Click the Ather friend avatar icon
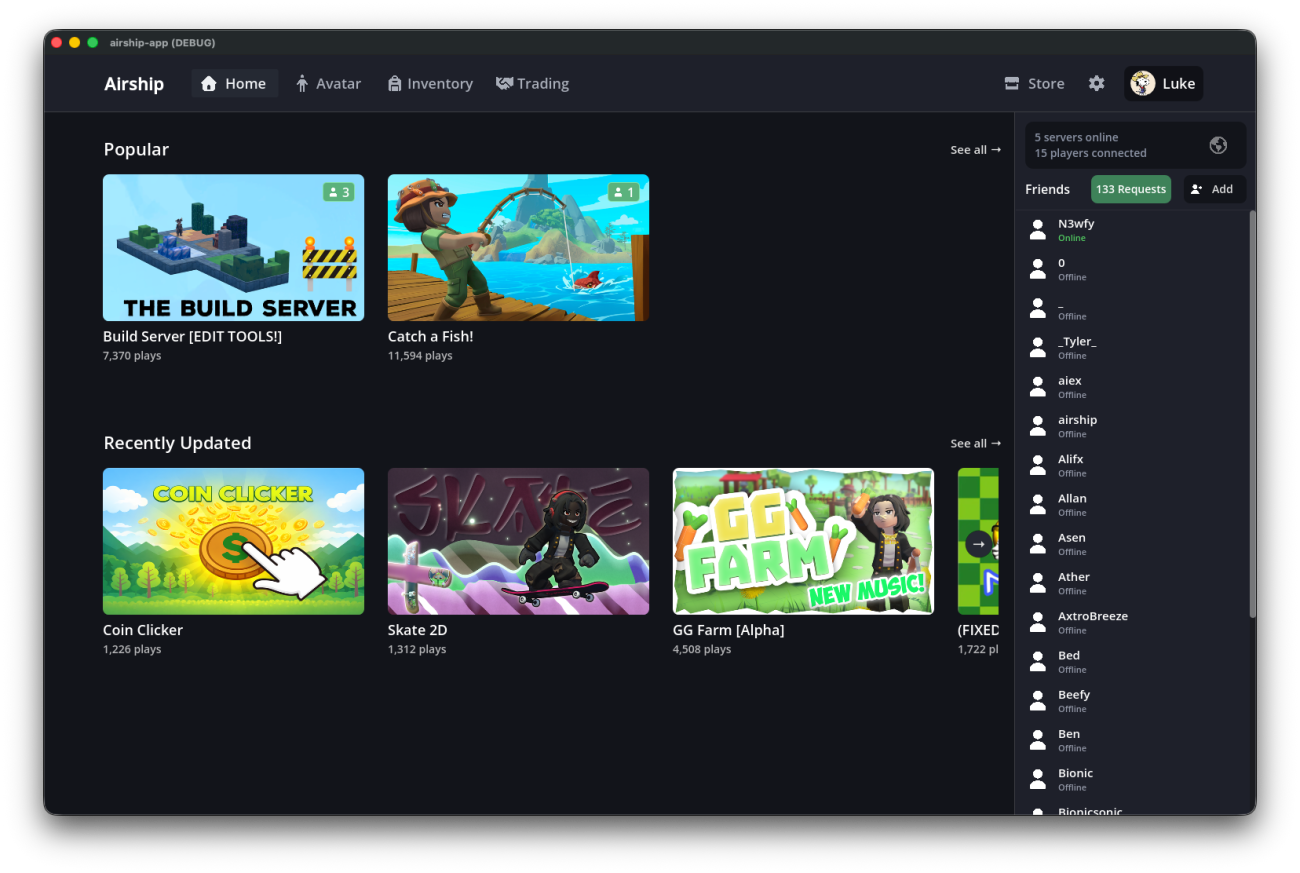1300x873 pixels. click(x=1038, y=583)
